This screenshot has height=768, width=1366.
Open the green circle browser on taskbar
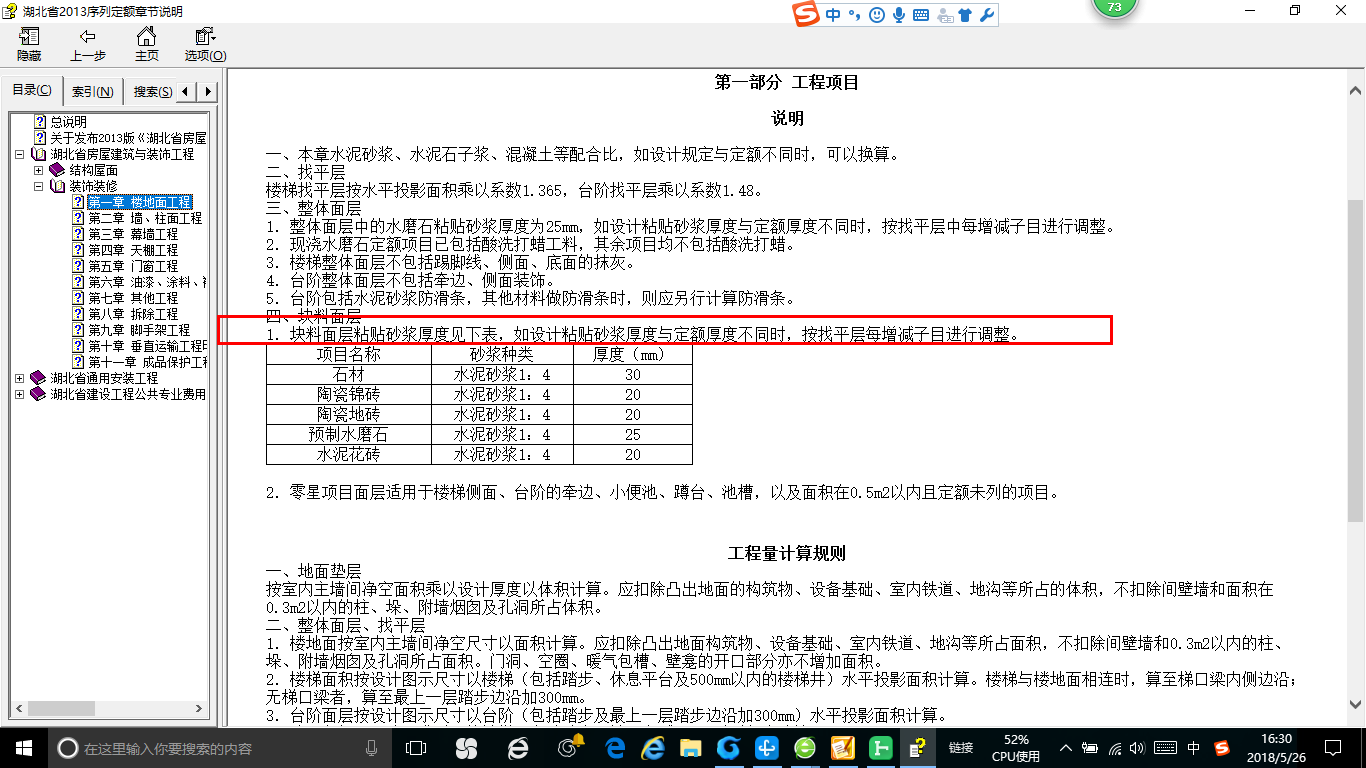point(805,747)
